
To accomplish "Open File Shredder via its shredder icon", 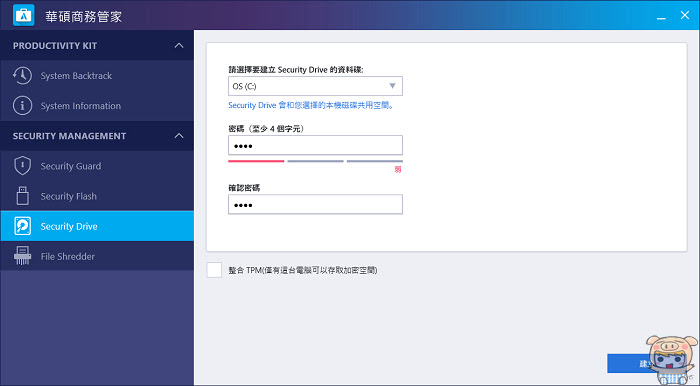I will (22, 256).
